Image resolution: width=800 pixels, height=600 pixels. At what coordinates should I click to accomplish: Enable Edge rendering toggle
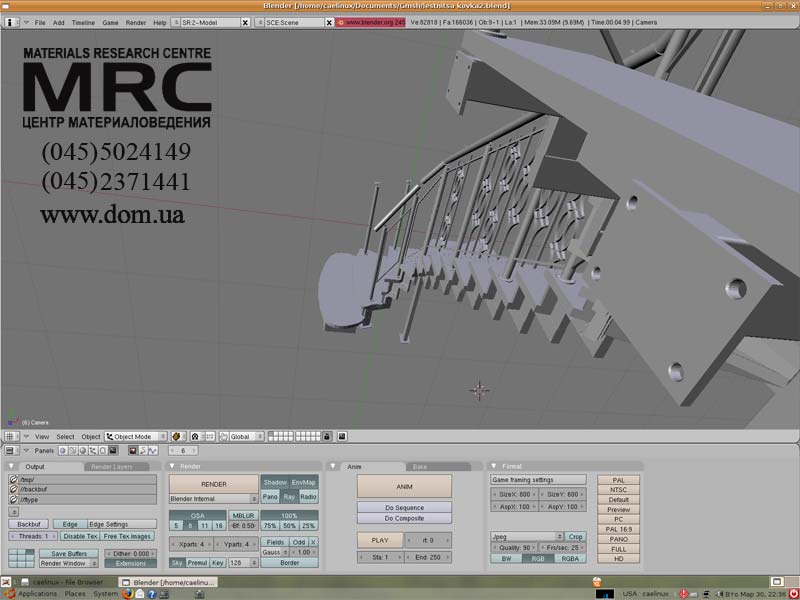[x=70, y=524]
